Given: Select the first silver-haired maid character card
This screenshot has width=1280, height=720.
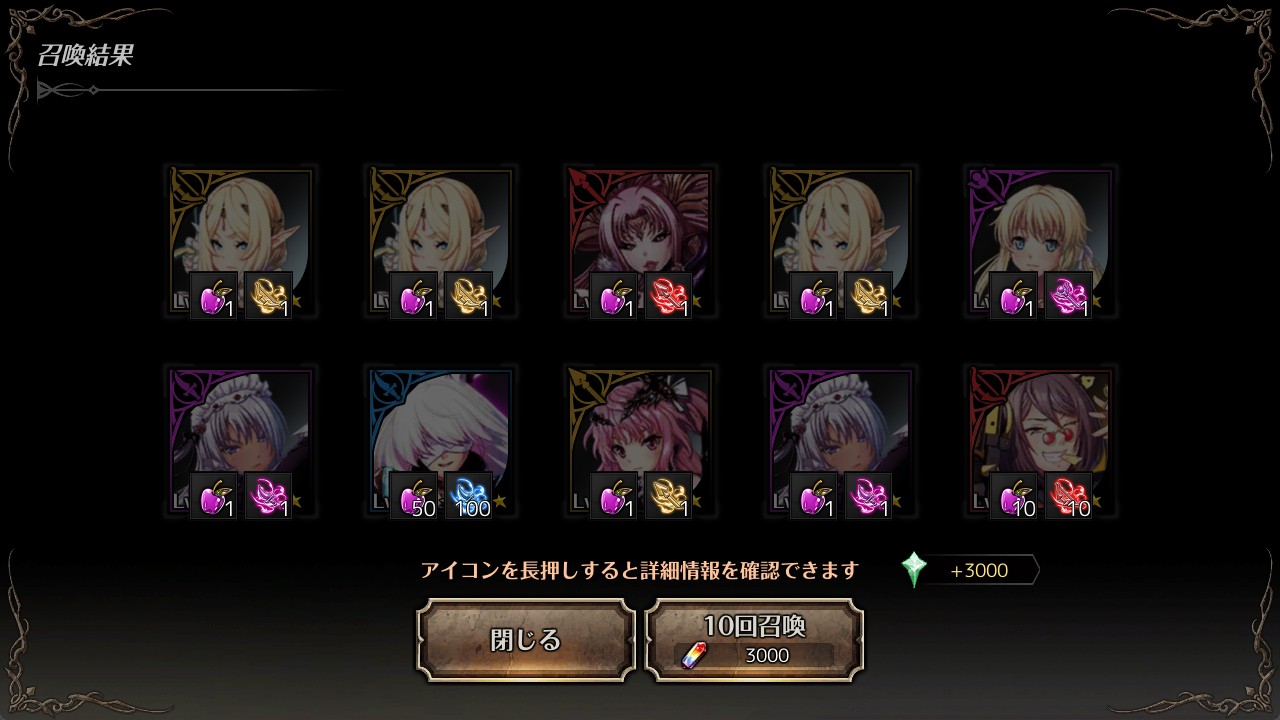Looking at the screenshot, I should [240, 441].
